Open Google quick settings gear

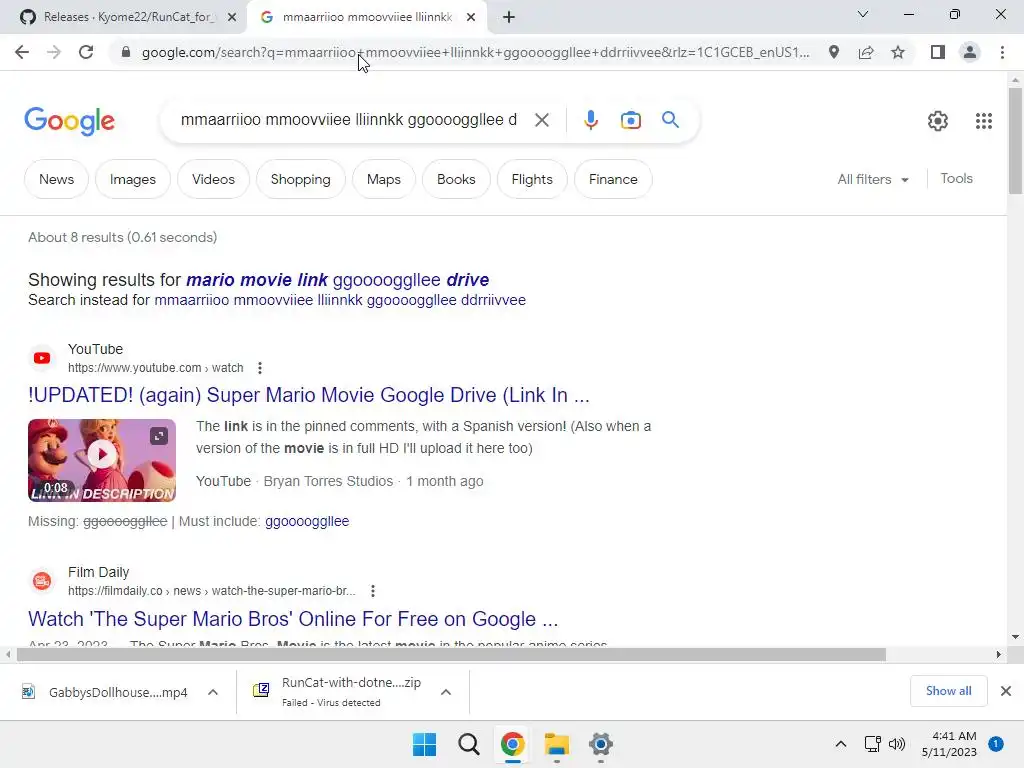(938, 121)
